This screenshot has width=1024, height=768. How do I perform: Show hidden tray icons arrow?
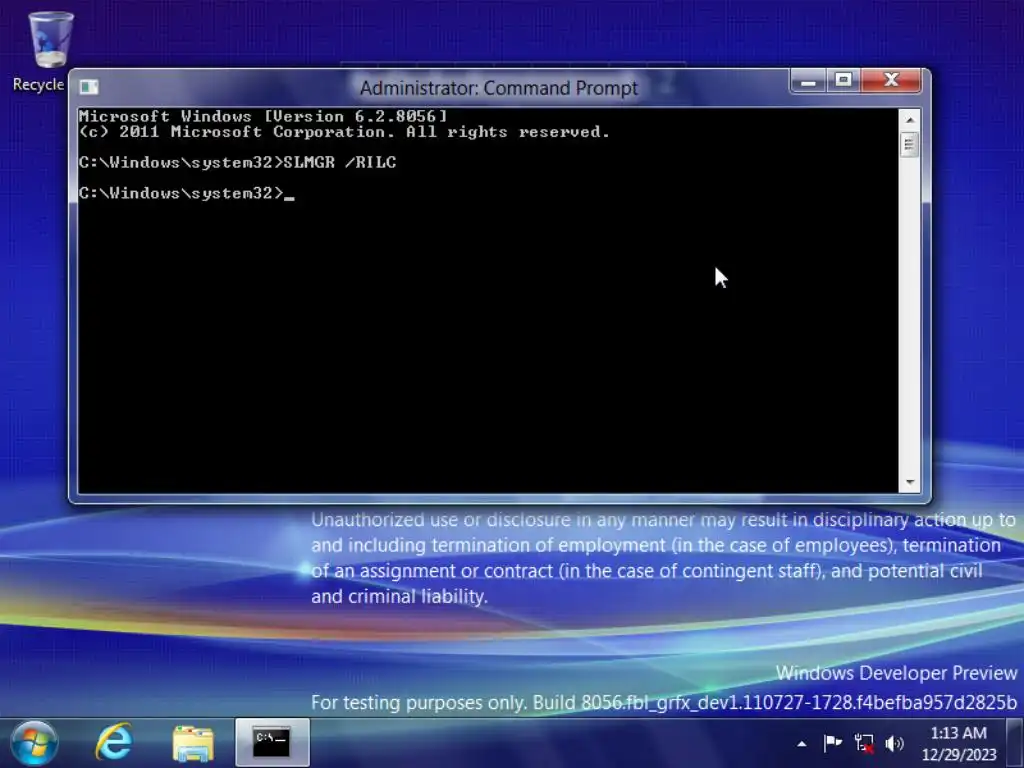coord(801,744)
